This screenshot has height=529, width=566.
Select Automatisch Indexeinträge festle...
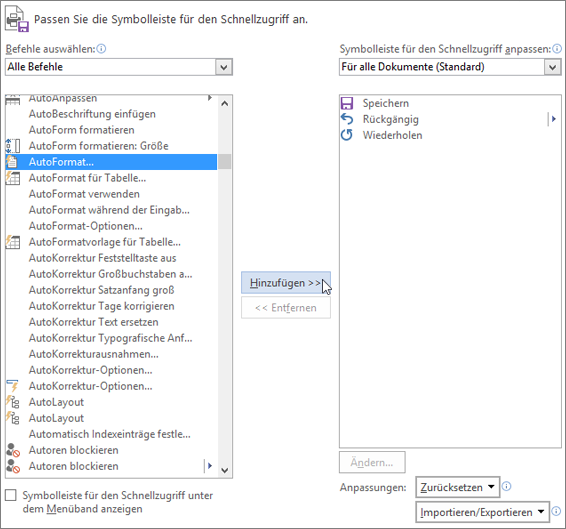pos(111,434)
